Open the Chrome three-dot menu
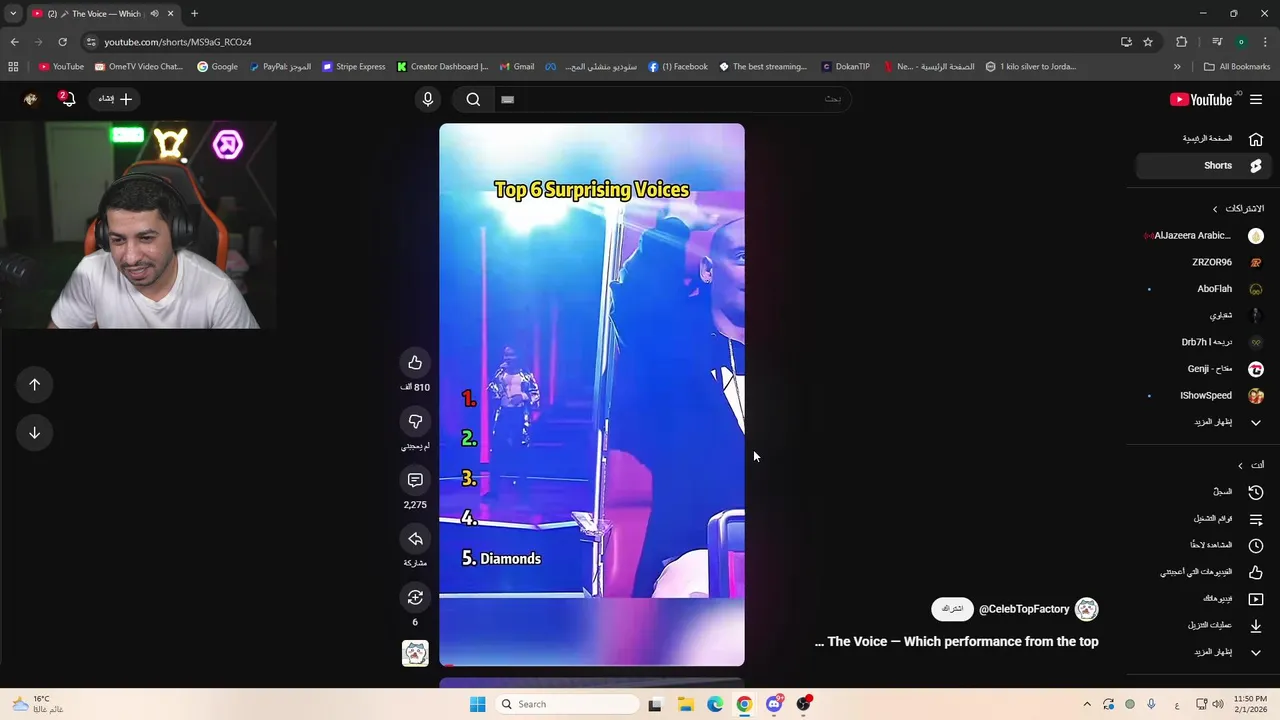This screenshot has width=1280, height=720. [x=1265, y=42]
